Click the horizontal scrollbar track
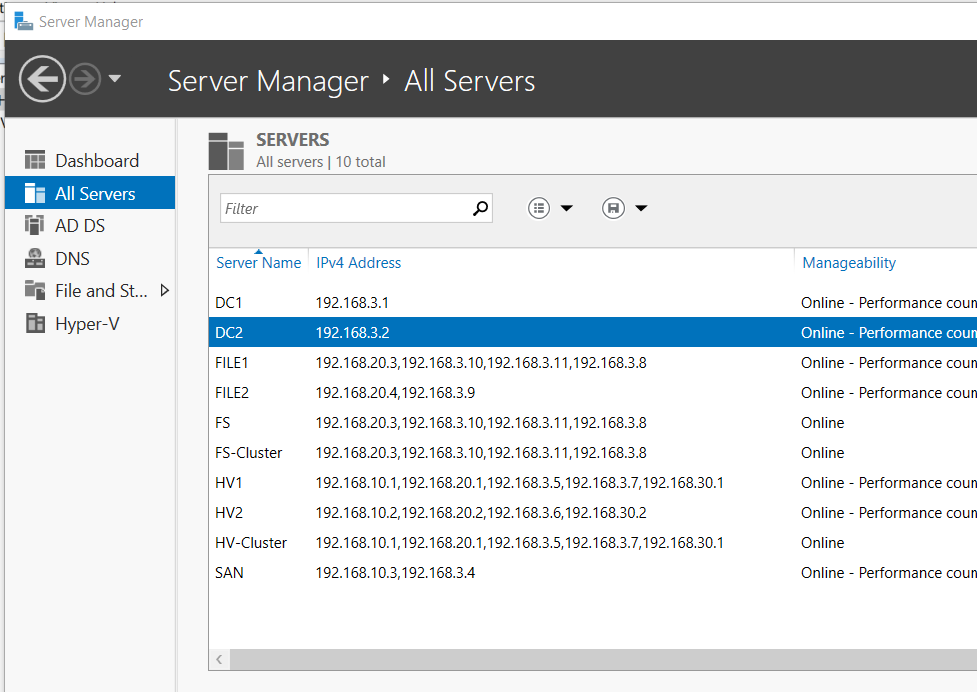 pyautogui.click(x=603, y=659)
